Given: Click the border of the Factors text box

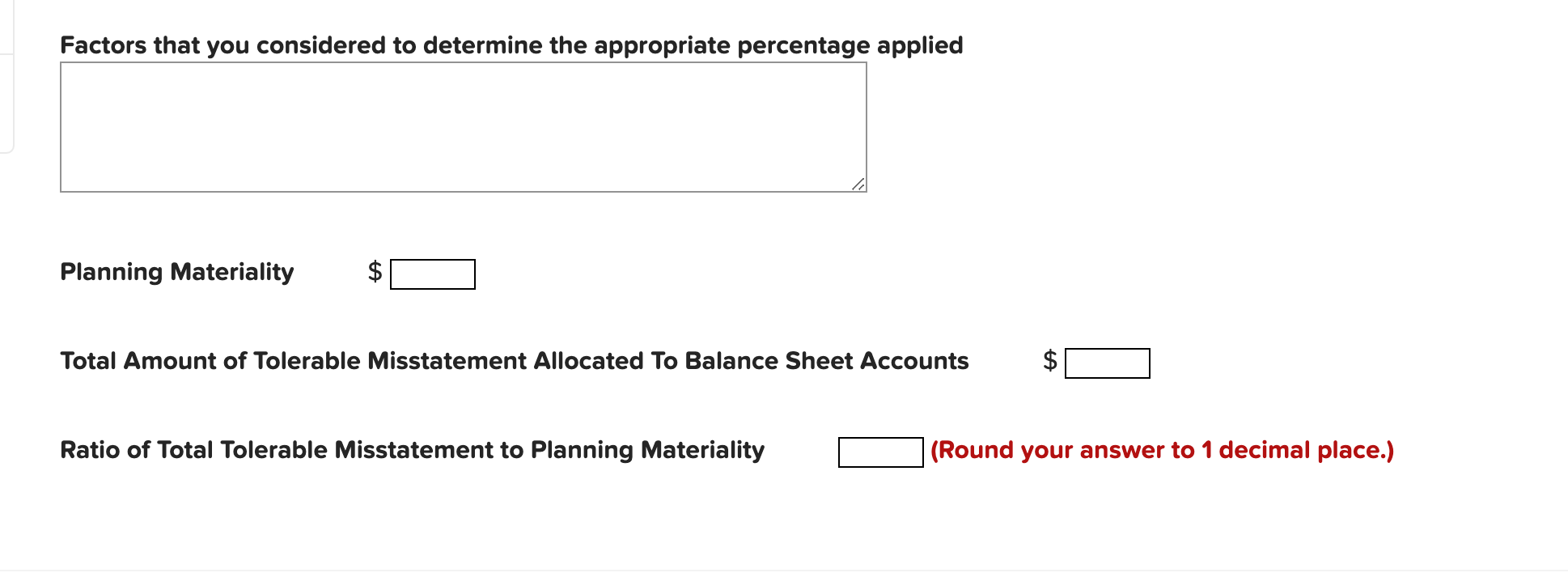Looking at the screenshot, I should [x=461, y=65].
